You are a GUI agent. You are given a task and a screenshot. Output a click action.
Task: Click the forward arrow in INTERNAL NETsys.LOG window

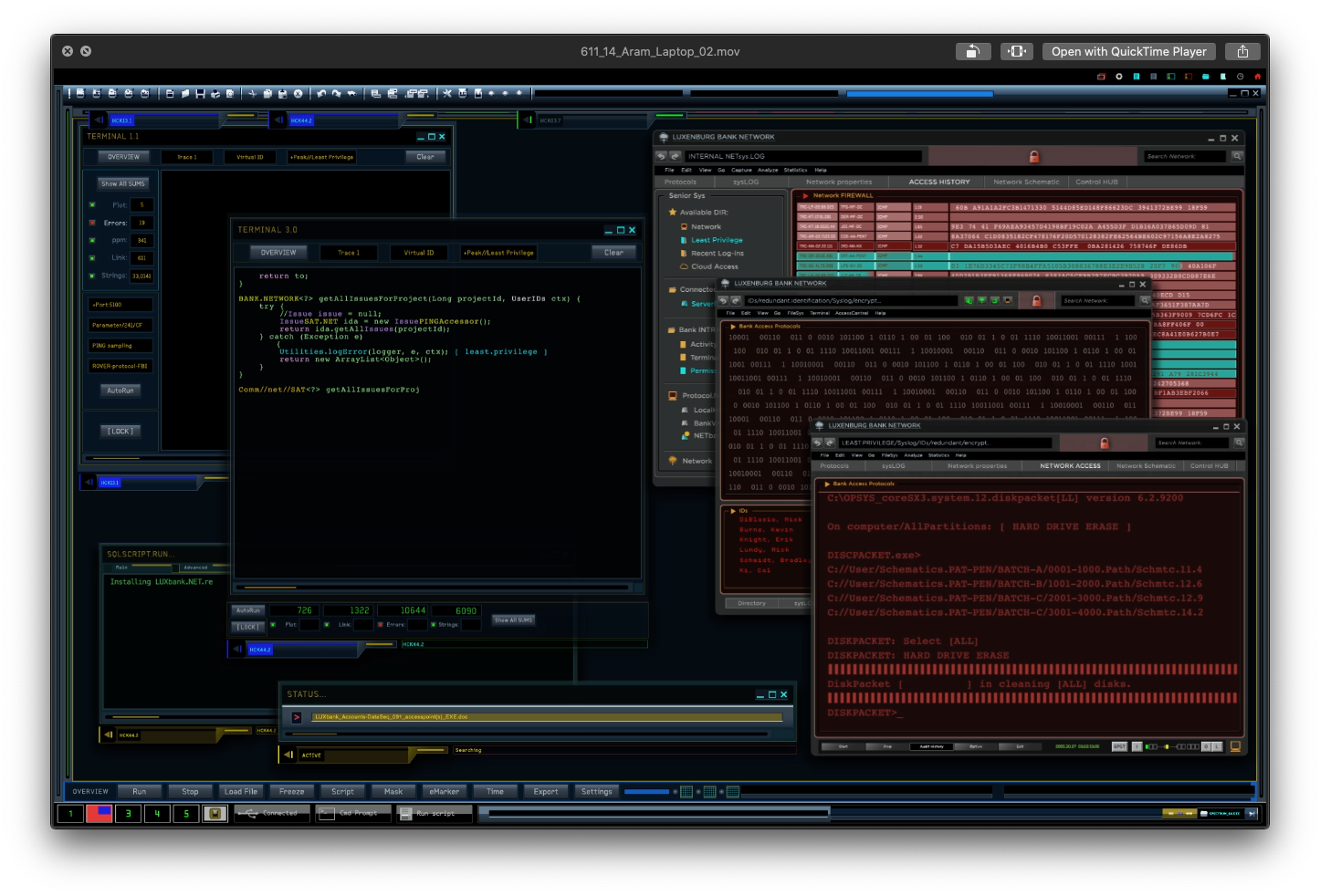pos(676,156)
